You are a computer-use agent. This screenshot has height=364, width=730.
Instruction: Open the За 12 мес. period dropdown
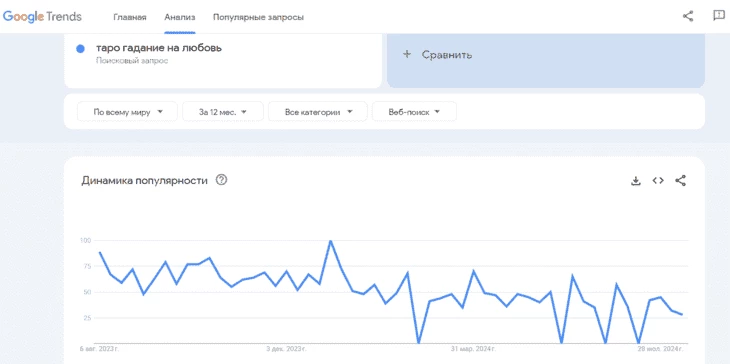pos(223,112)
